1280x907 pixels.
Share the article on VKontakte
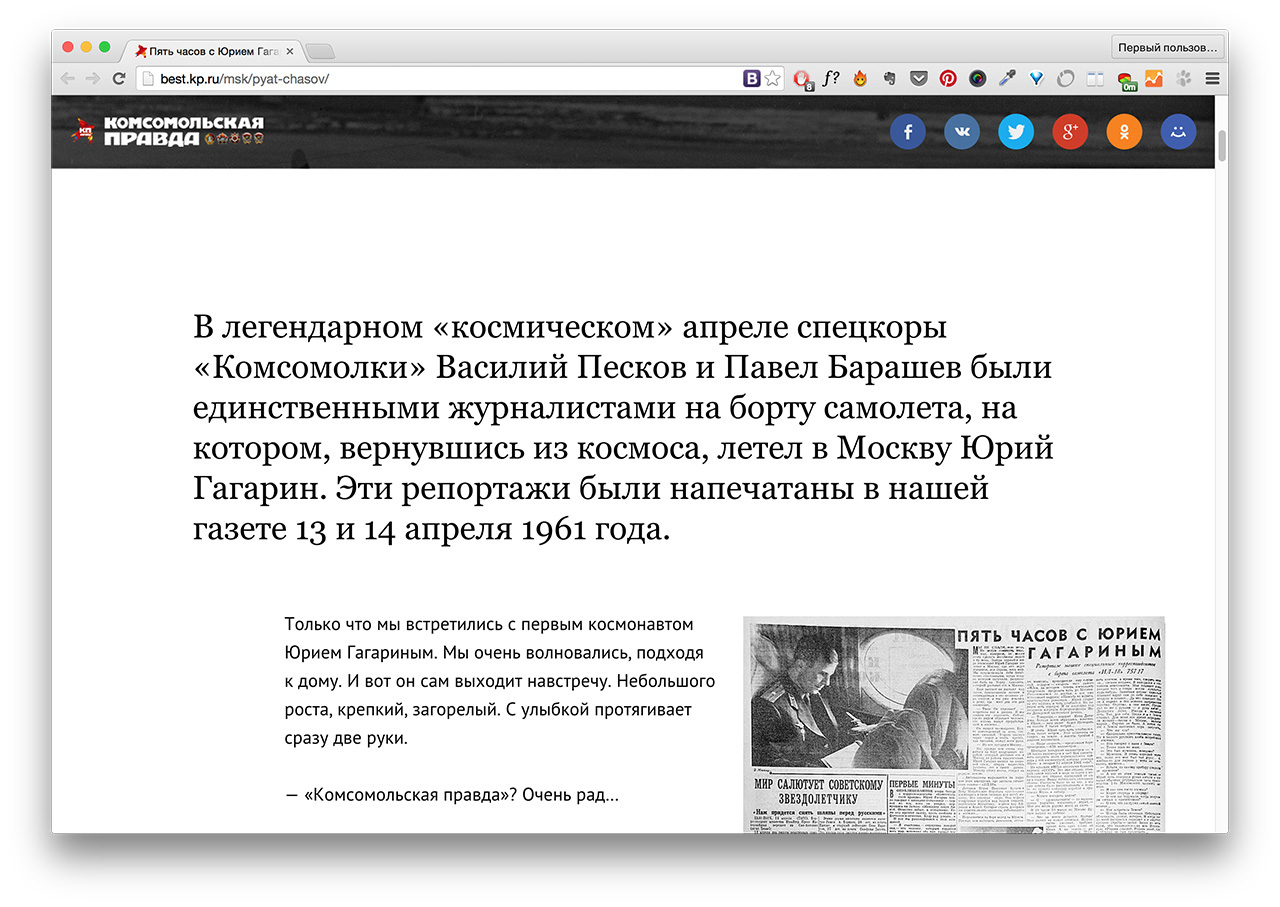pos(962,132)
